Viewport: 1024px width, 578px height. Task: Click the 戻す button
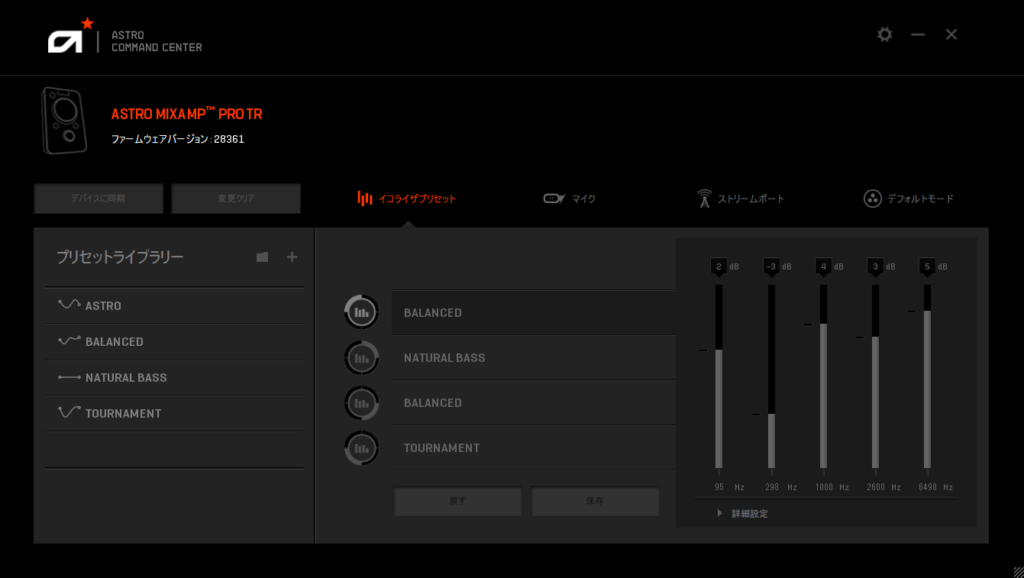(457, 501)
